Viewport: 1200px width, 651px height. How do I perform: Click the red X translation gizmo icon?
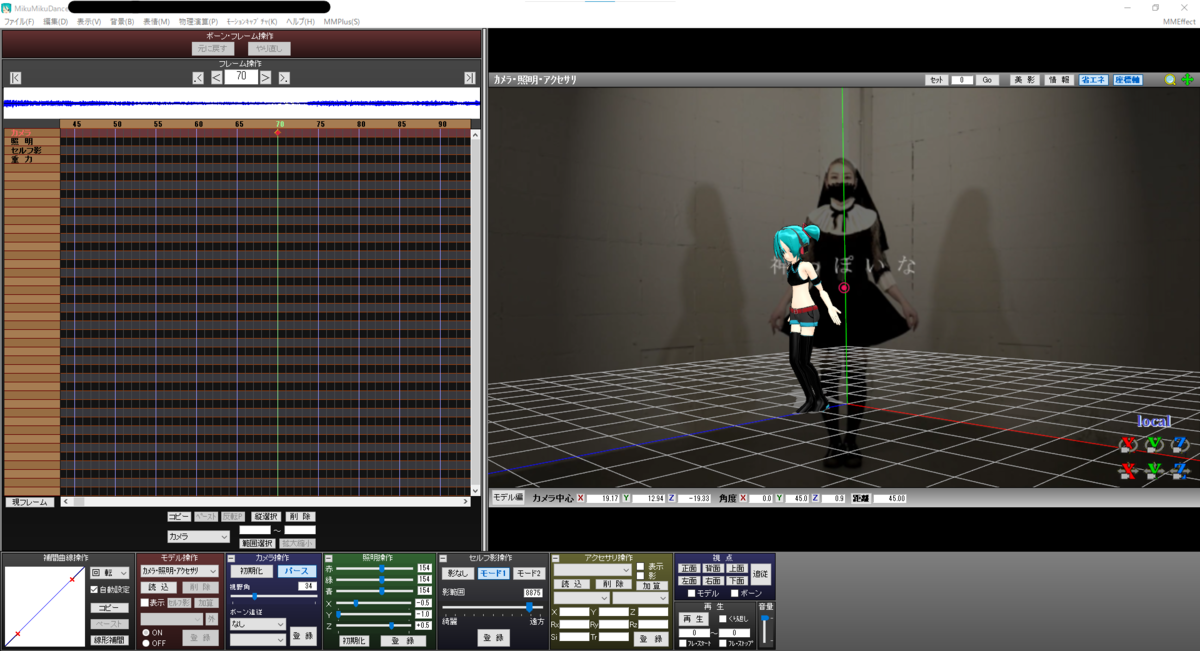(1128, 469)
